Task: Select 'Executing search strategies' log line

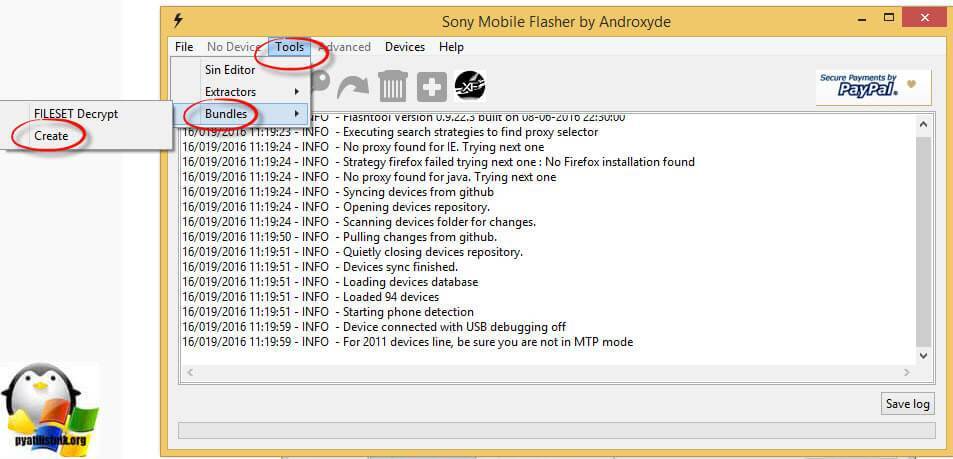Action: [390, 132]
